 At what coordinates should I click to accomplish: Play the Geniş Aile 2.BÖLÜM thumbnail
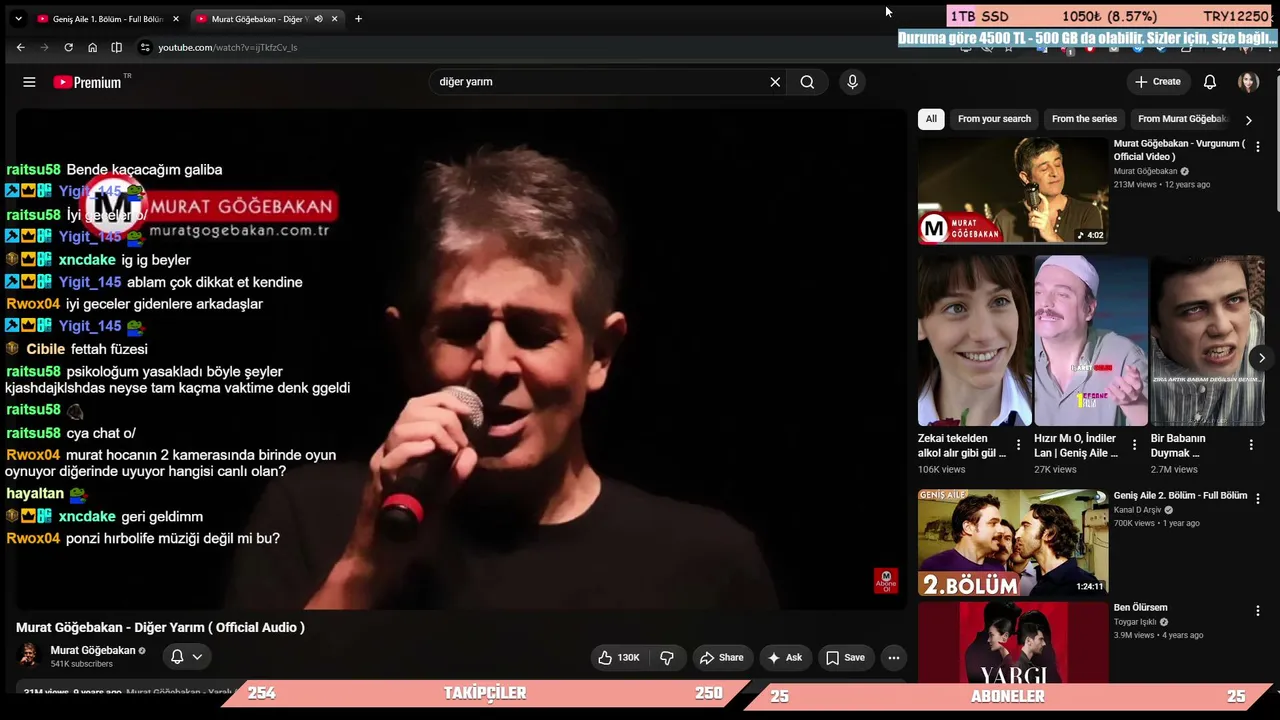point(1013,542)
